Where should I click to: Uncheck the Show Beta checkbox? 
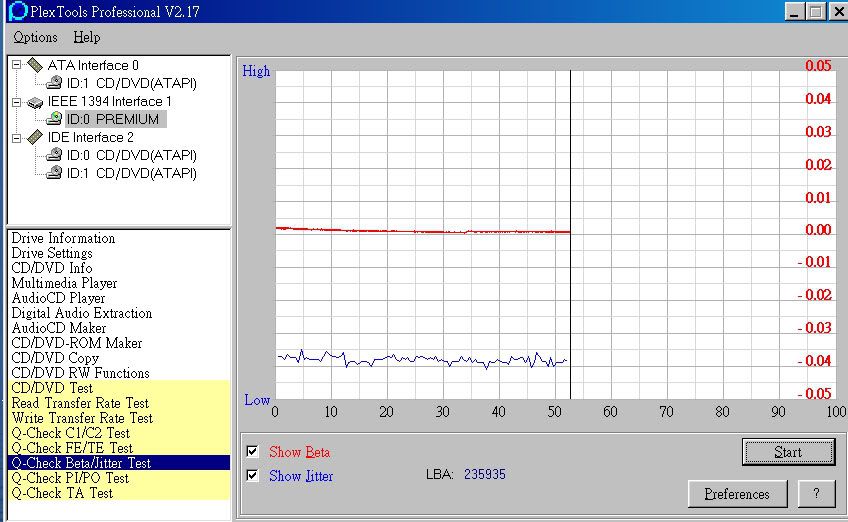coord(253,451)
